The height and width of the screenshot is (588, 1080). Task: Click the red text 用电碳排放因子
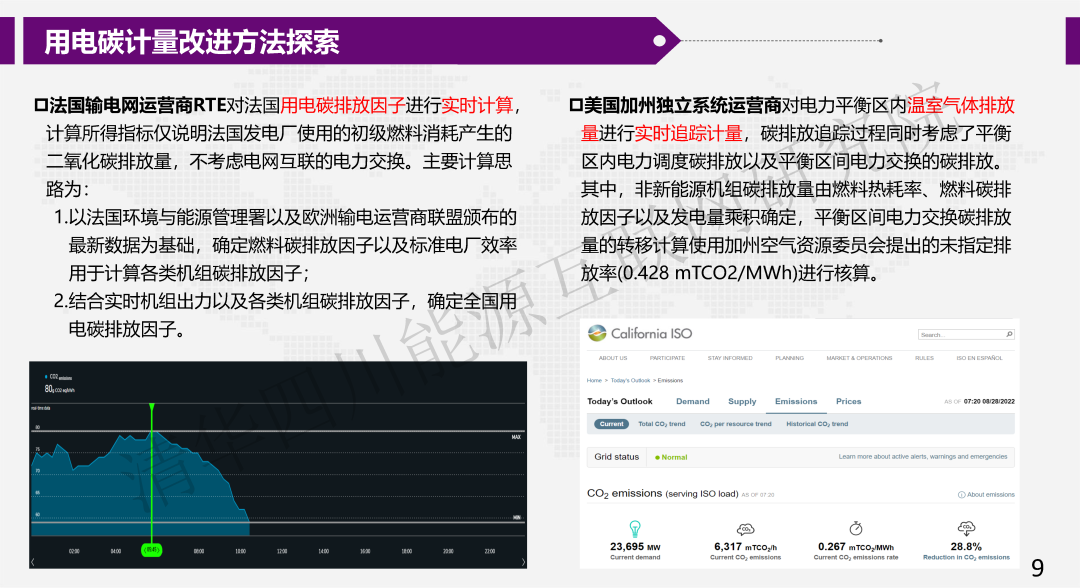pyautogui.click(x=342, y=105)
